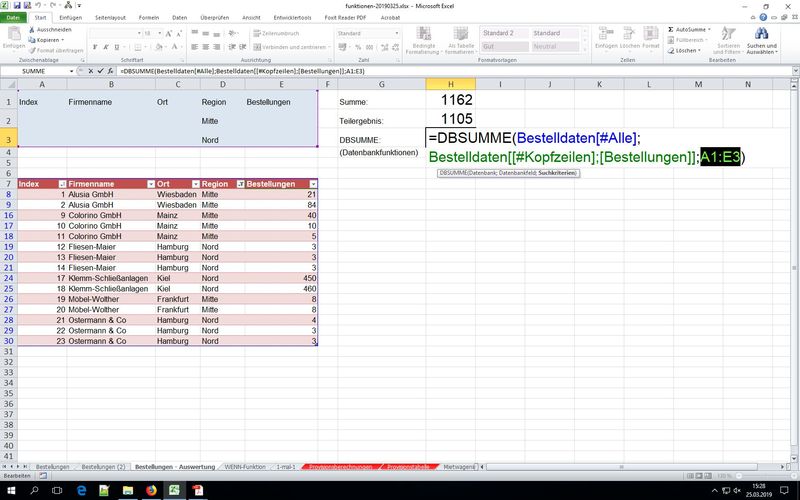Click the save icon in the quick access toolbar
Screen dimensions: 800x500
tap(17, 5)
